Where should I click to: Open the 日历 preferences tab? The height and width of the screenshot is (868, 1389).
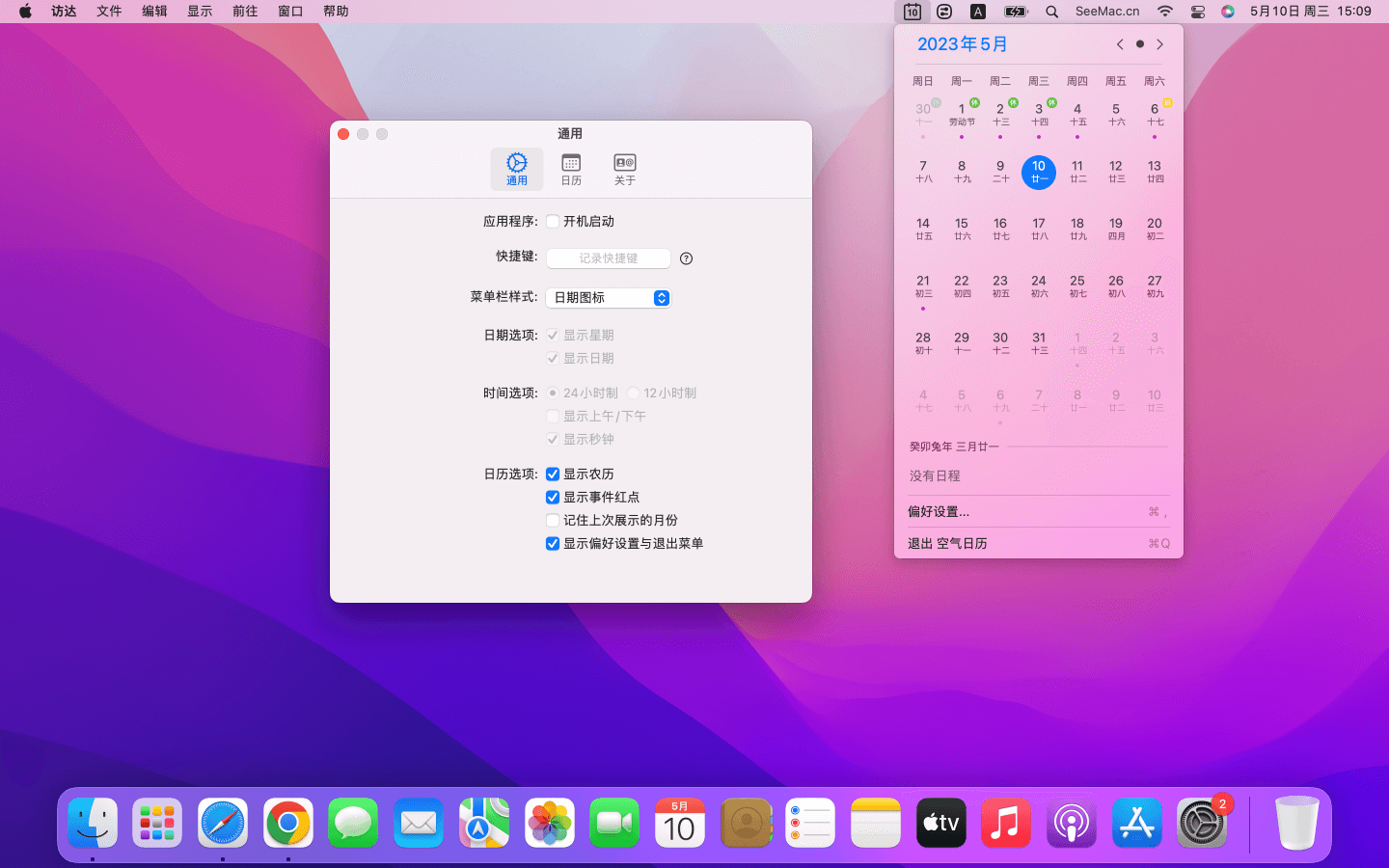[x=571, y=169]
